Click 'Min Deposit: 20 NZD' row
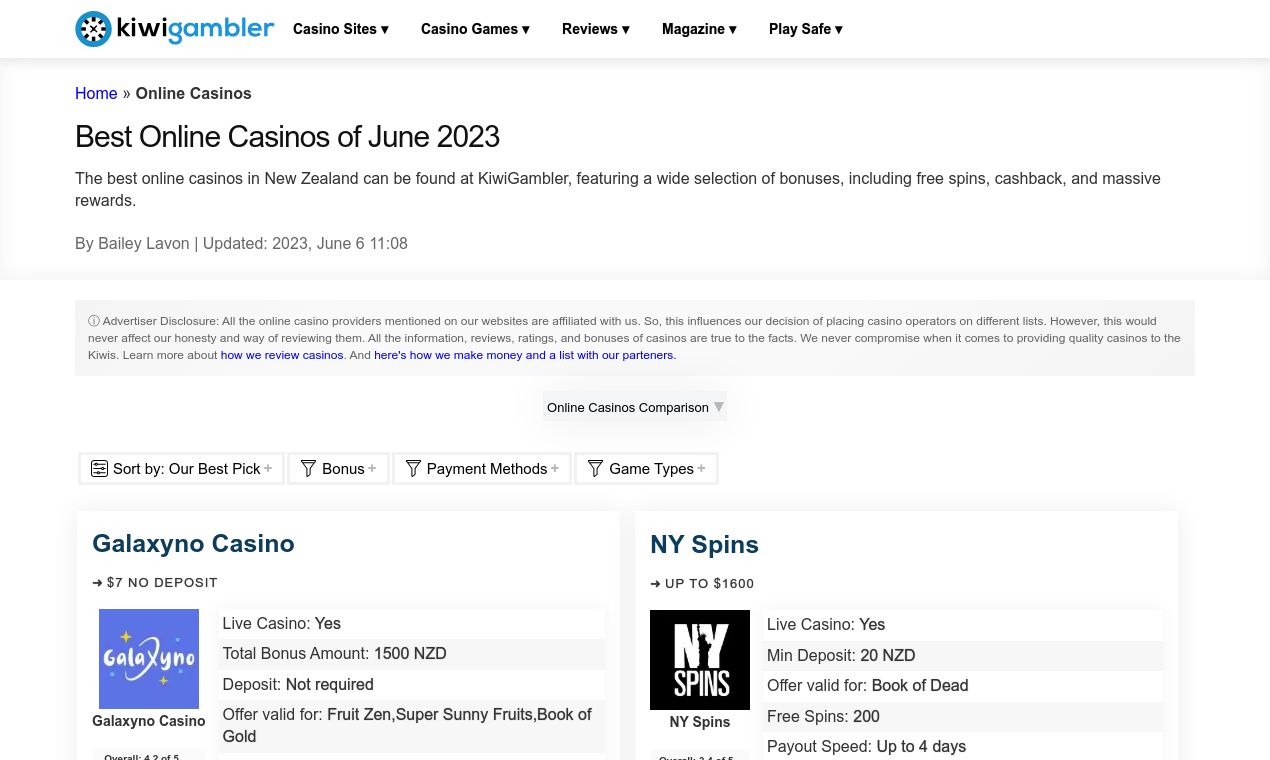Screen dimensions: 1270x760 tap(963, 656)
